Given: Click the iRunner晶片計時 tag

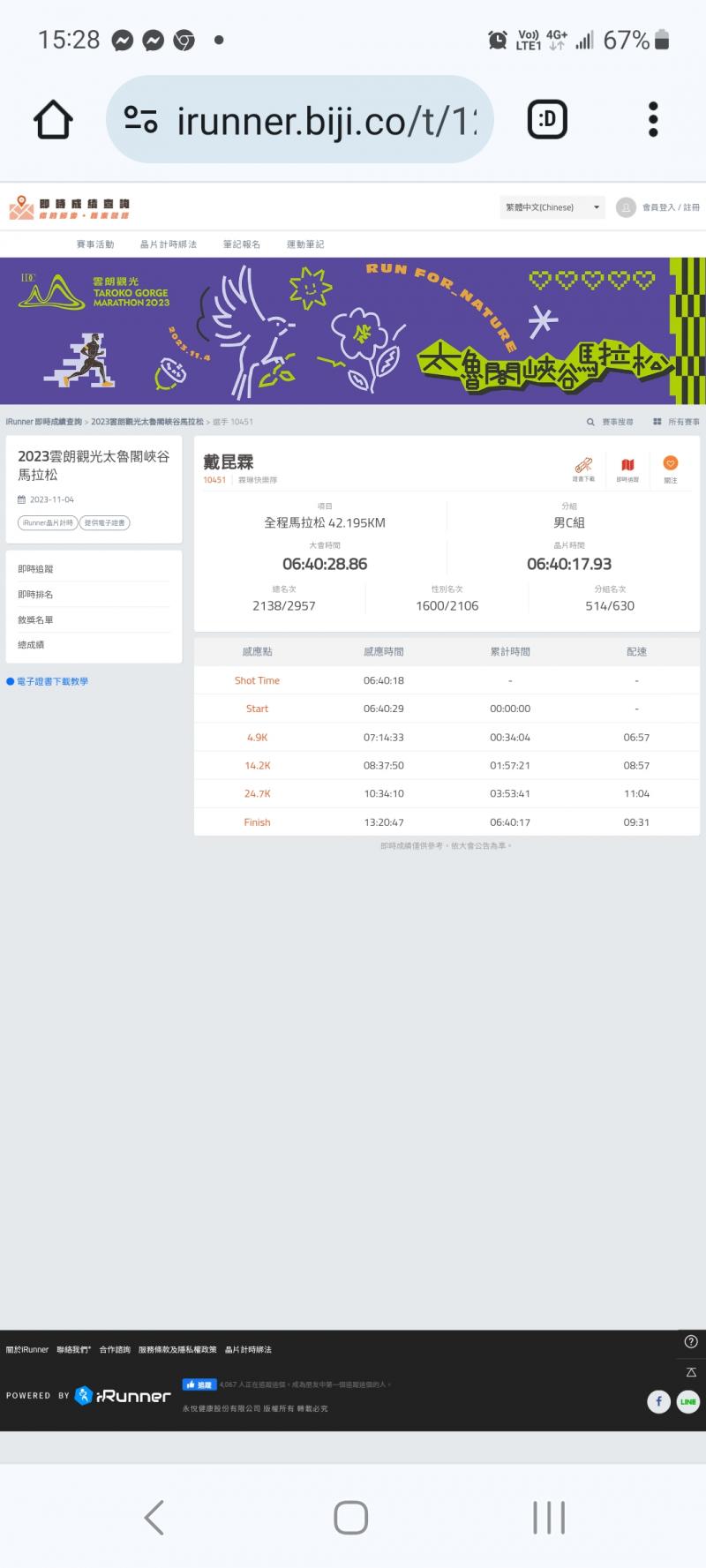Looking at the screenshot, I should click(48, 523).
